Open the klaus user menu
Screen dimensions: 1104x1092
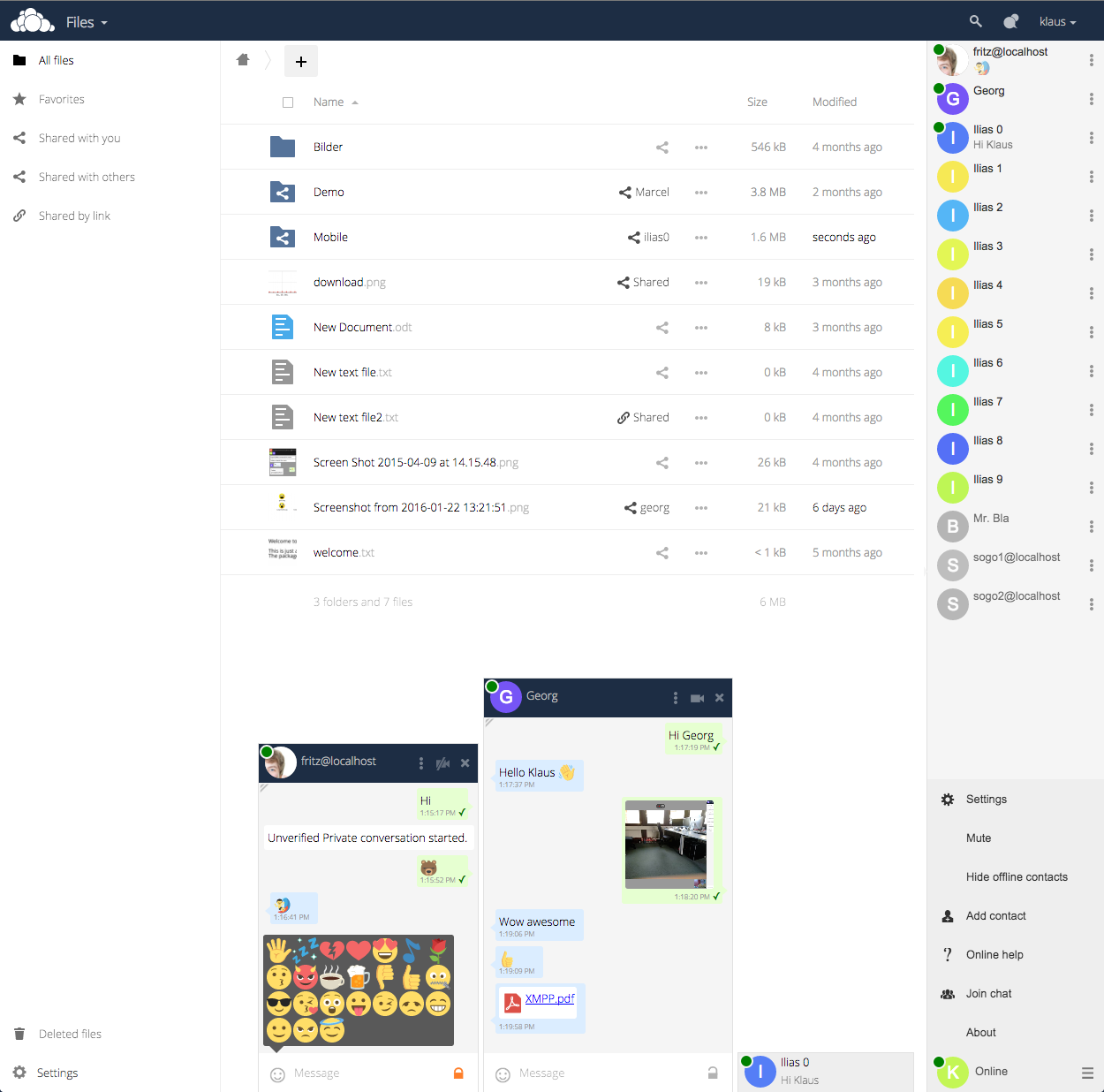1056,21
